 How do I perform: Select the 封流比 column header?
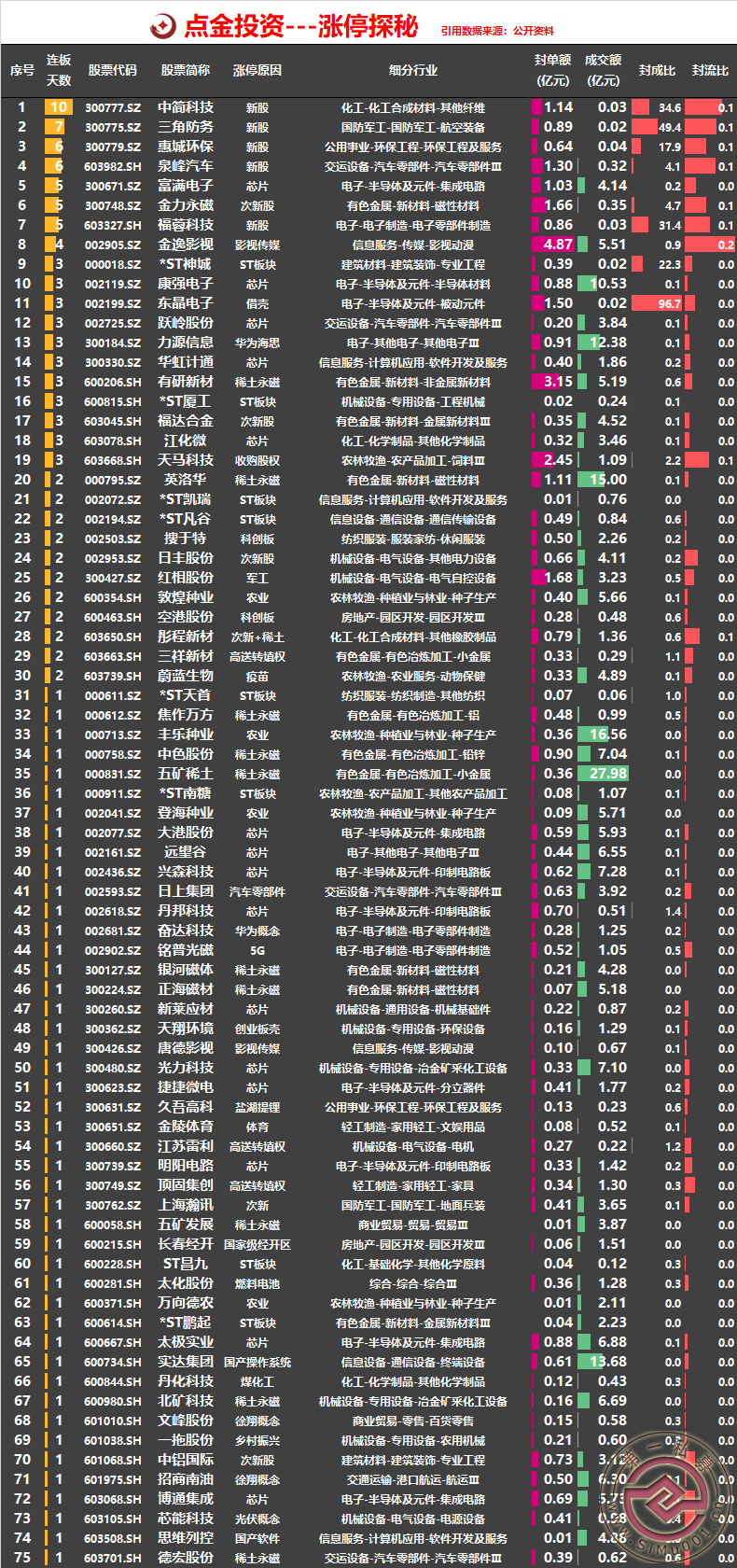(711, 71)
